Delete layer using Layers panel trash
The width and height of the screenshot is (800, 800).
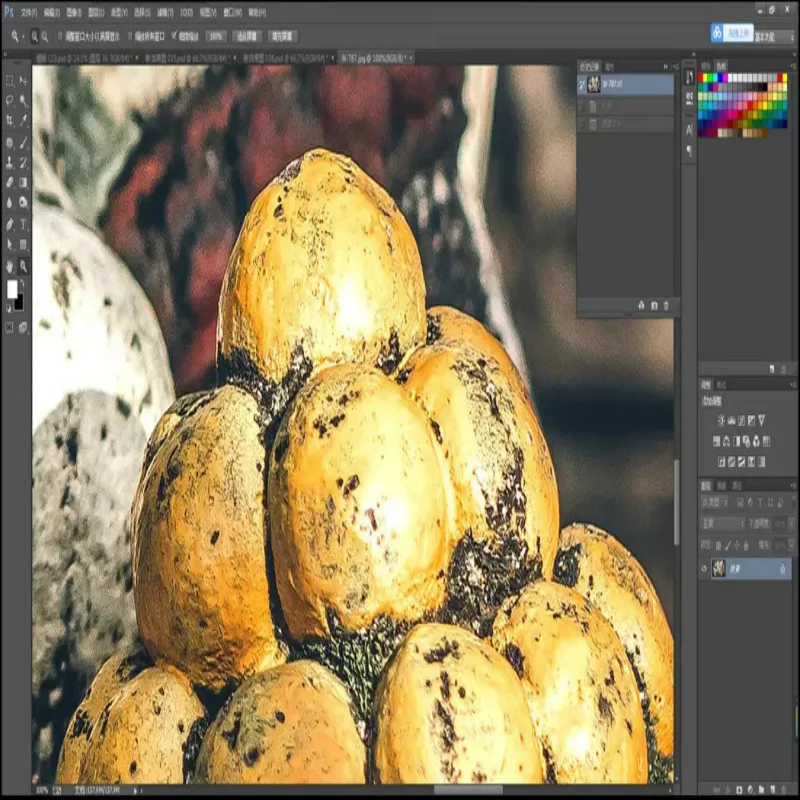(x=784, y=789)
